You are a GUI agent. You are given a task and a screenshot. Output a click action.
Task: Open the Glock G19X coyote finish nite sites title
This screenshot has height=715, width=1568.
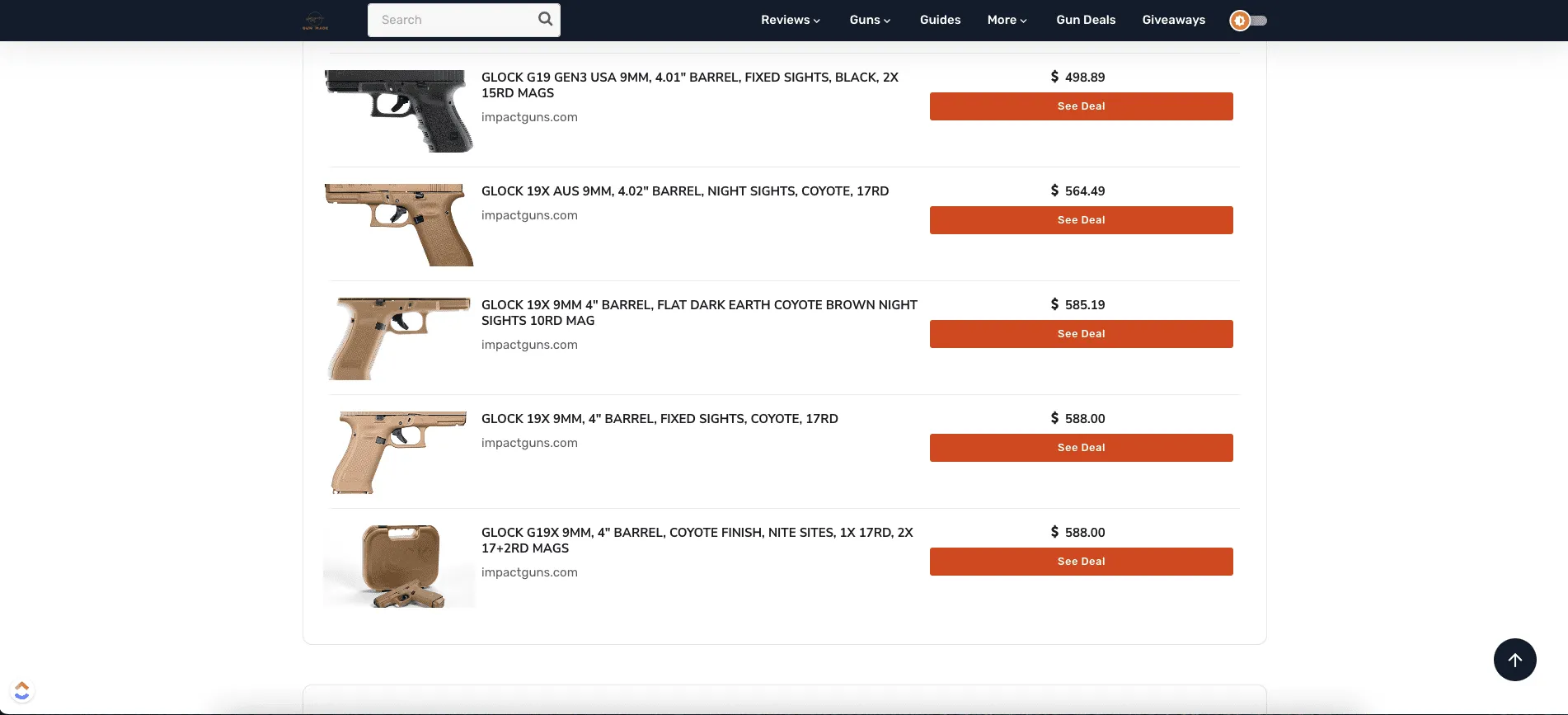tap(697, 540)
